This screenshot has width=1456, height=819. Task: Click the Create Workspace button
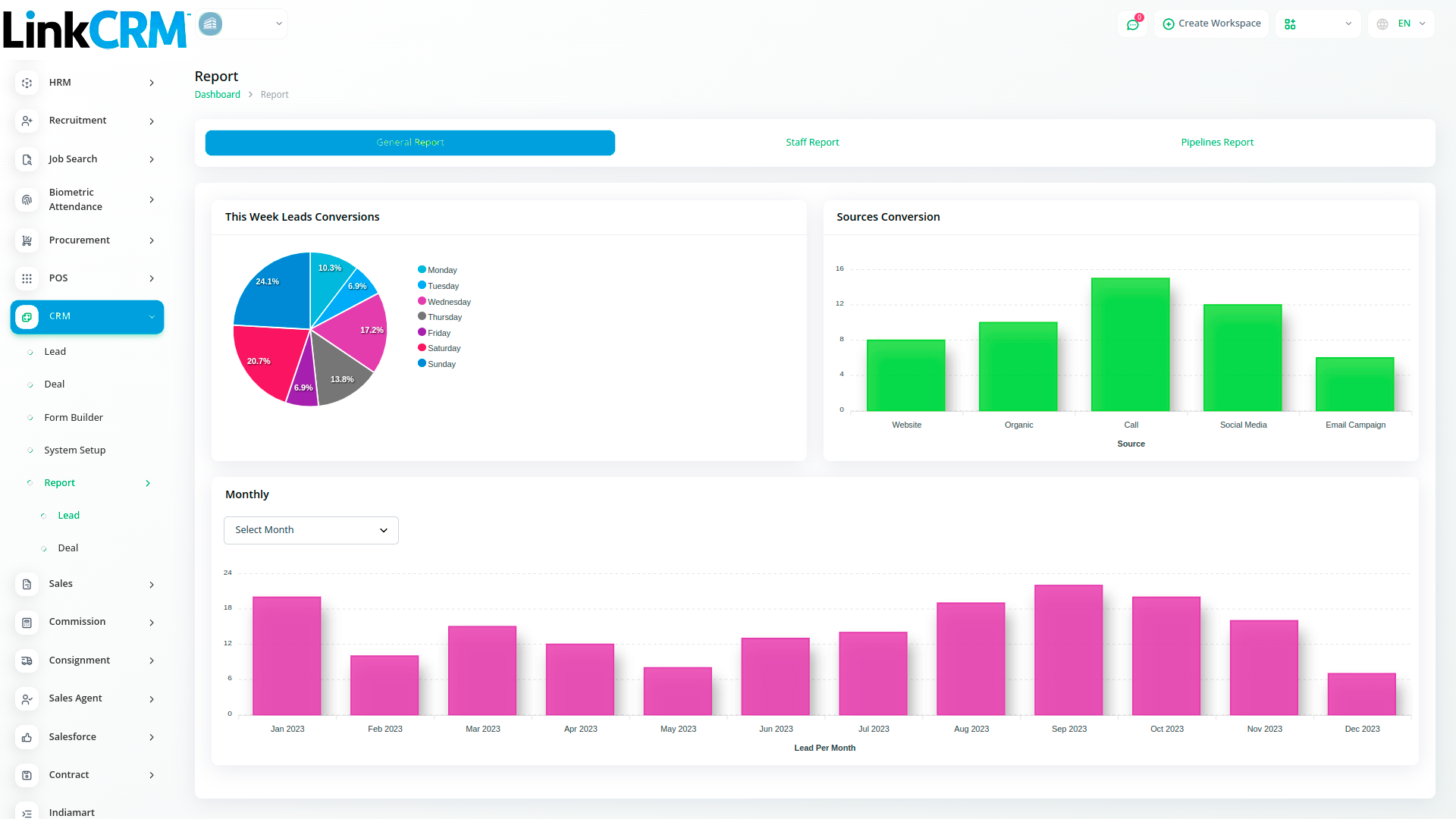click(x=1212, y=24)
